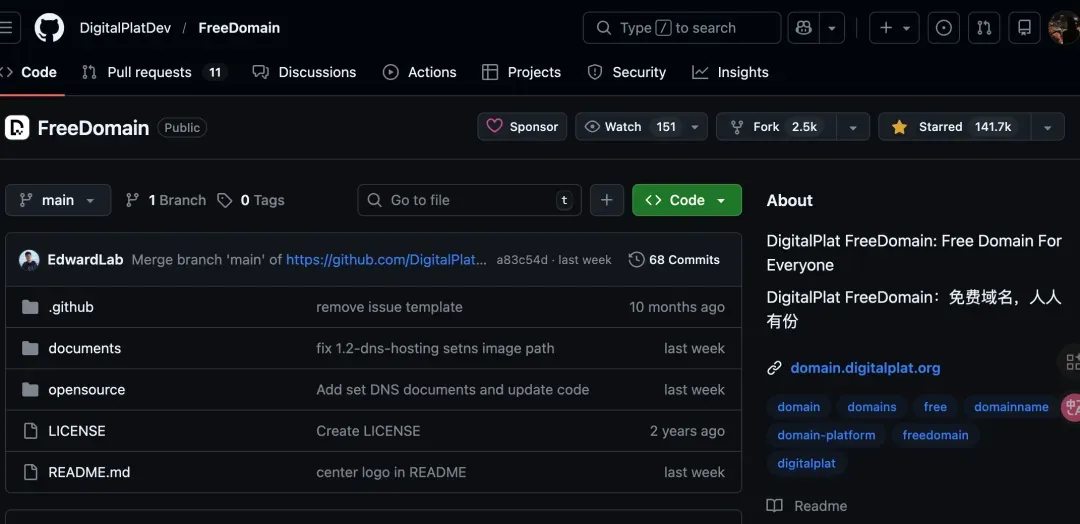Click the pink translation extension badge
1080x524 pixels.
[x=1071, y=408]
